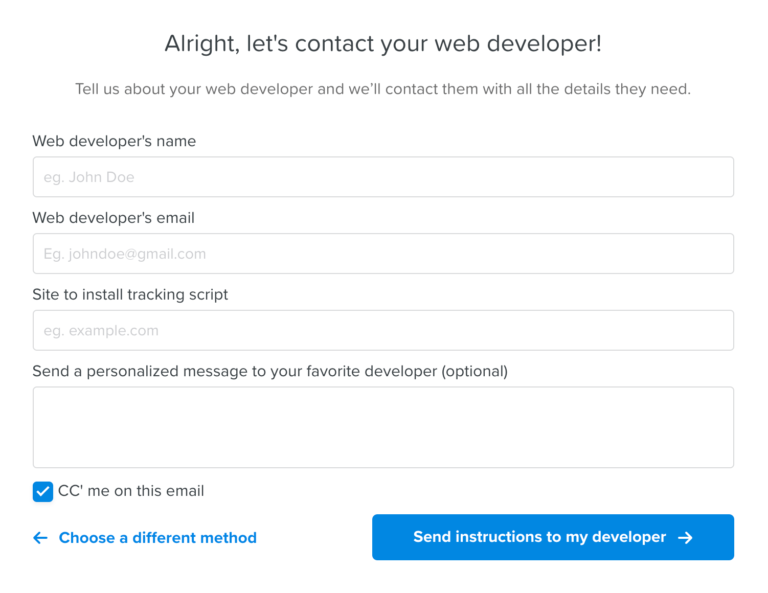
Task: Uncheck the CC' me on this email checkbox
Action: 43,492
